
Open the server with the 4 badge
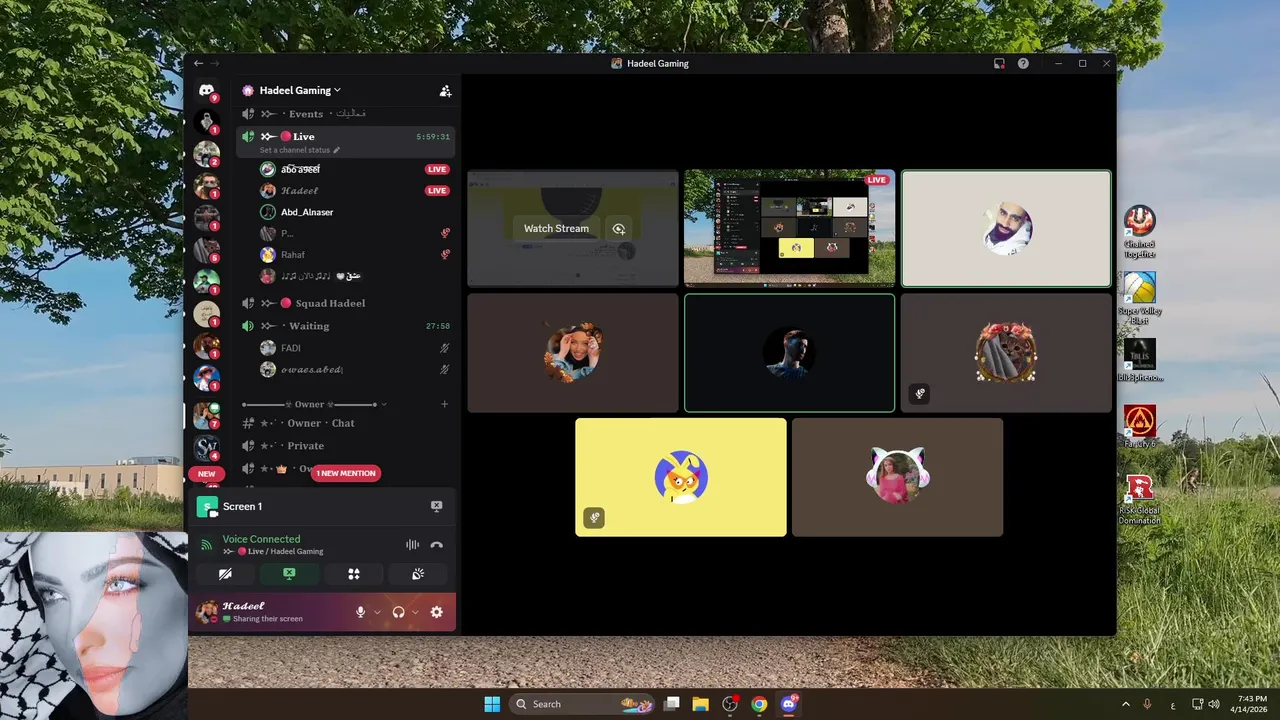click(x=206, y=447)
